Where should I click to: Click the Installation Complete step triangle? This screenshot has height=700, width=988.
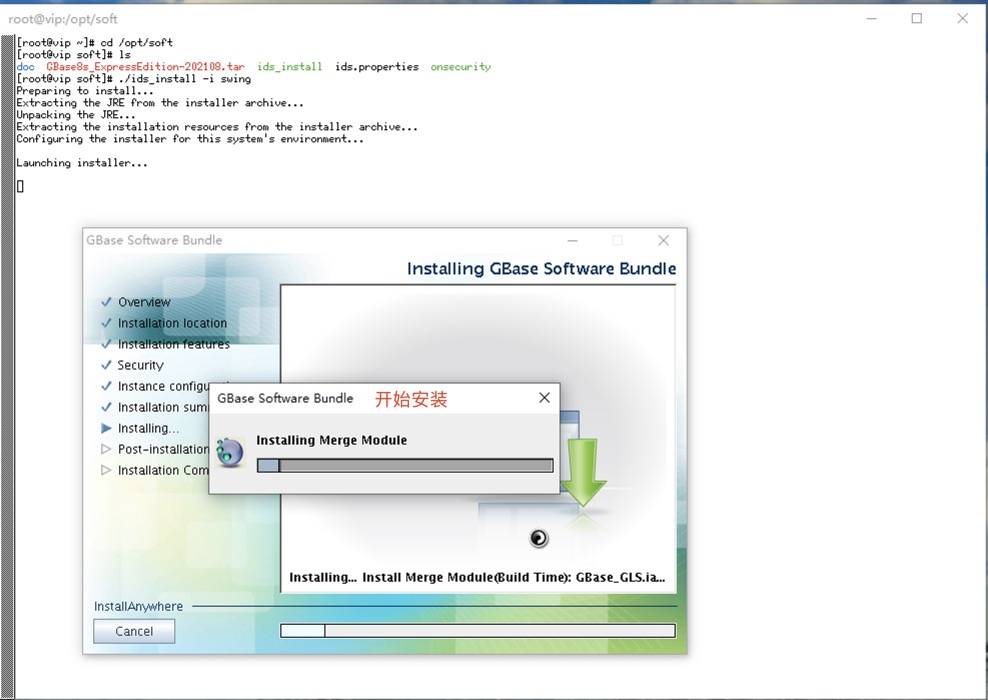tap(106, 470)
